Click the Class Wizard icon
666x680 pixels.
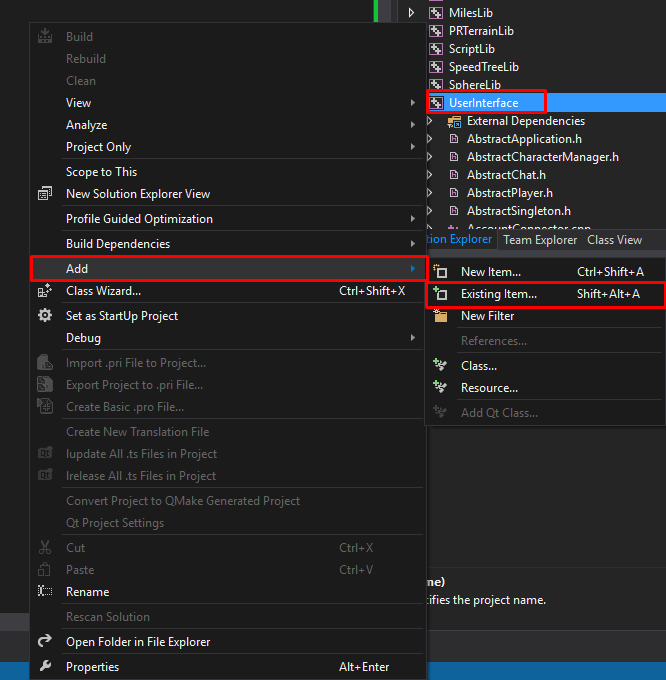click(45, 291)
